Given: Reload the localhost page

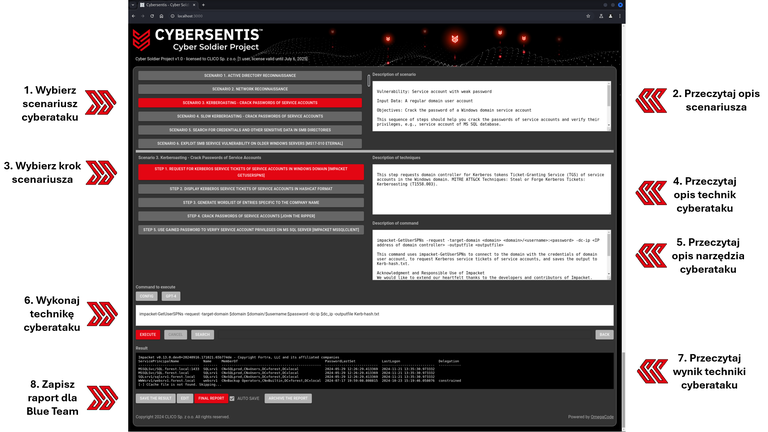Looking at the screenshot, I should tap(152, 16).
